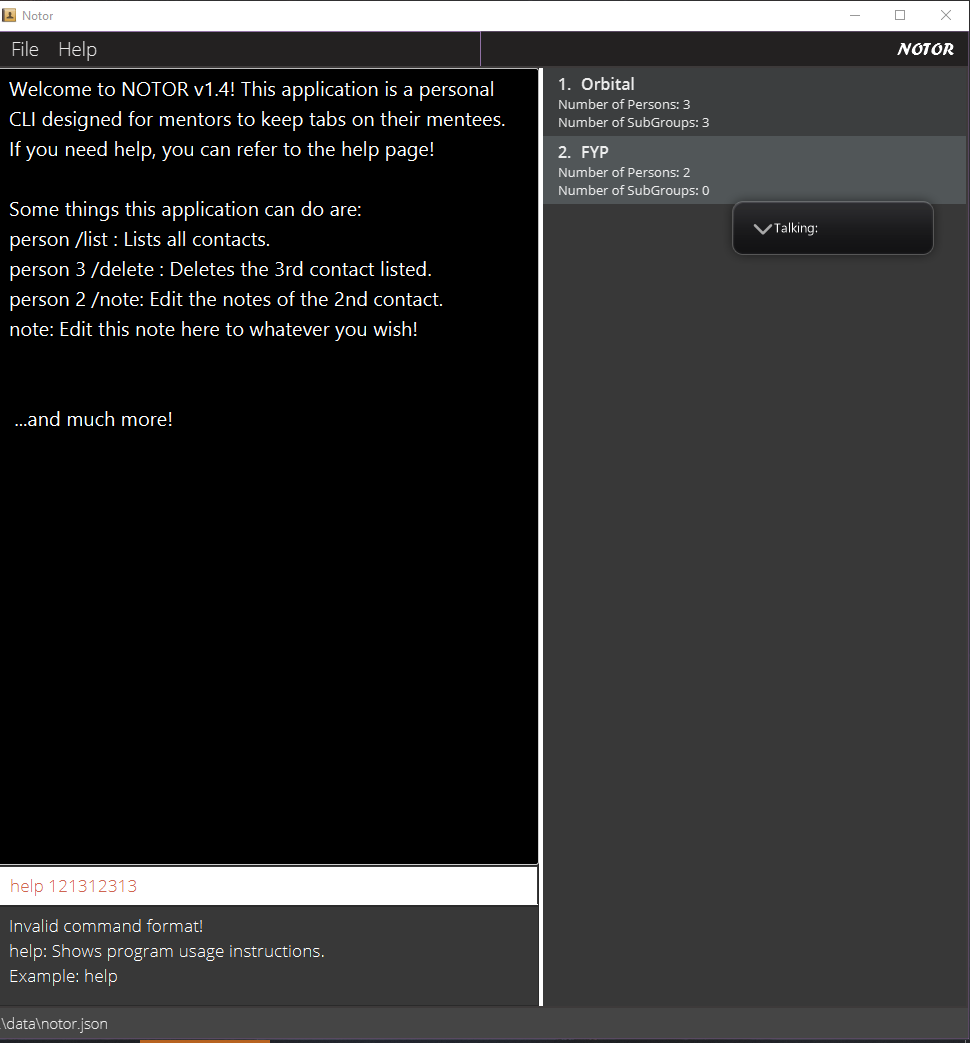Viewport: 970px width, 1043px height.
Task: Click 'Number of SubGroups: 3' under Orbital
Action: point(633,122)
